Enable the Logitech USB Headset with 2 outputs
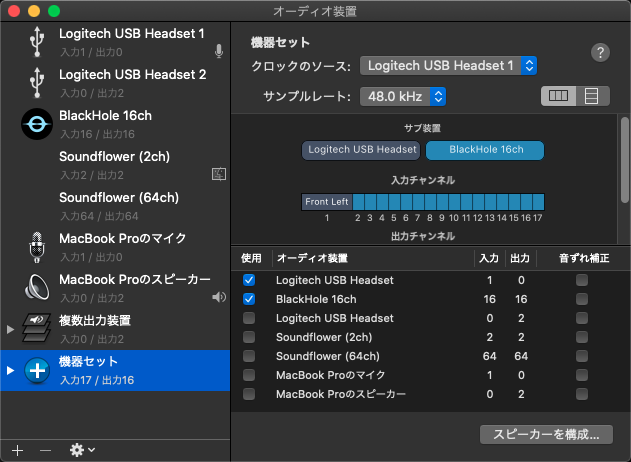 [x=249, y=318]
